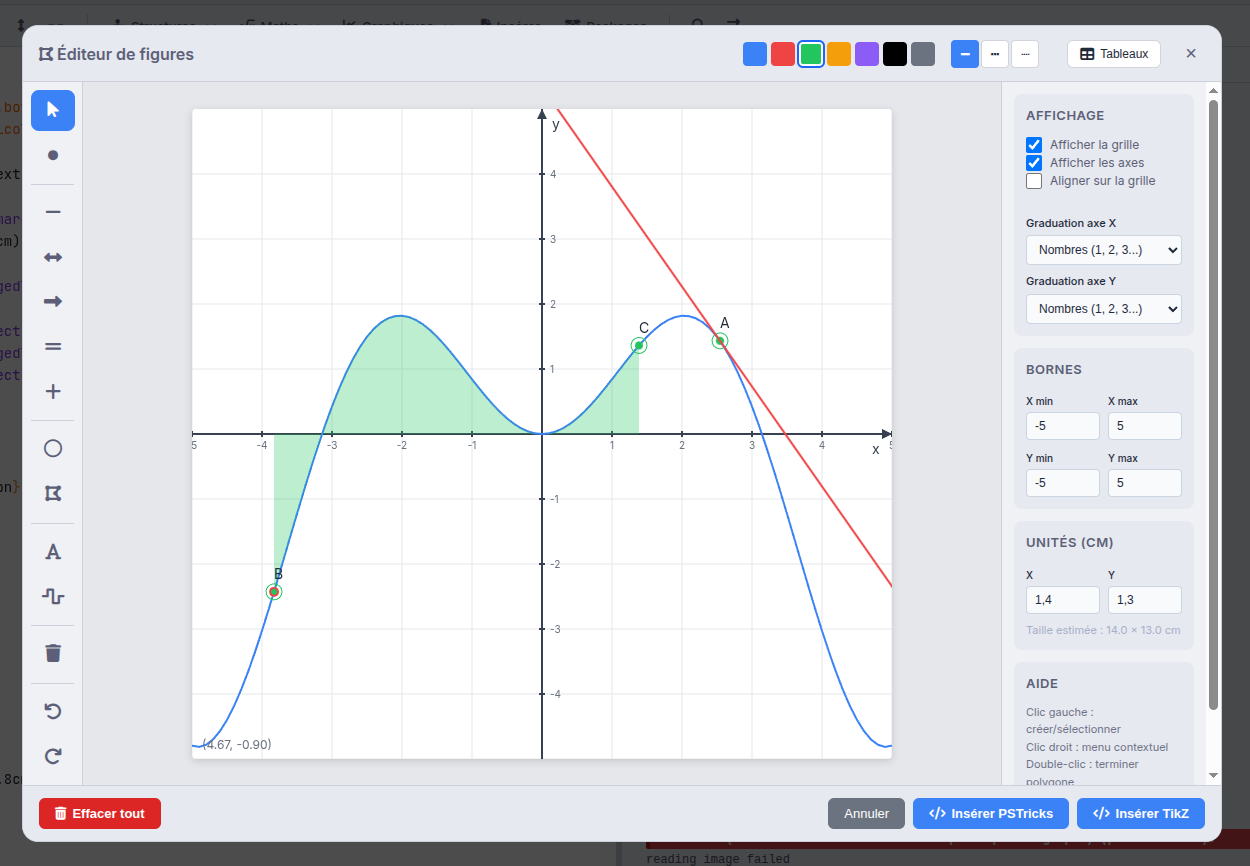1250x866 pixels.
Task: Open the Tableaux panel
Action: [x=1113, y=53]
